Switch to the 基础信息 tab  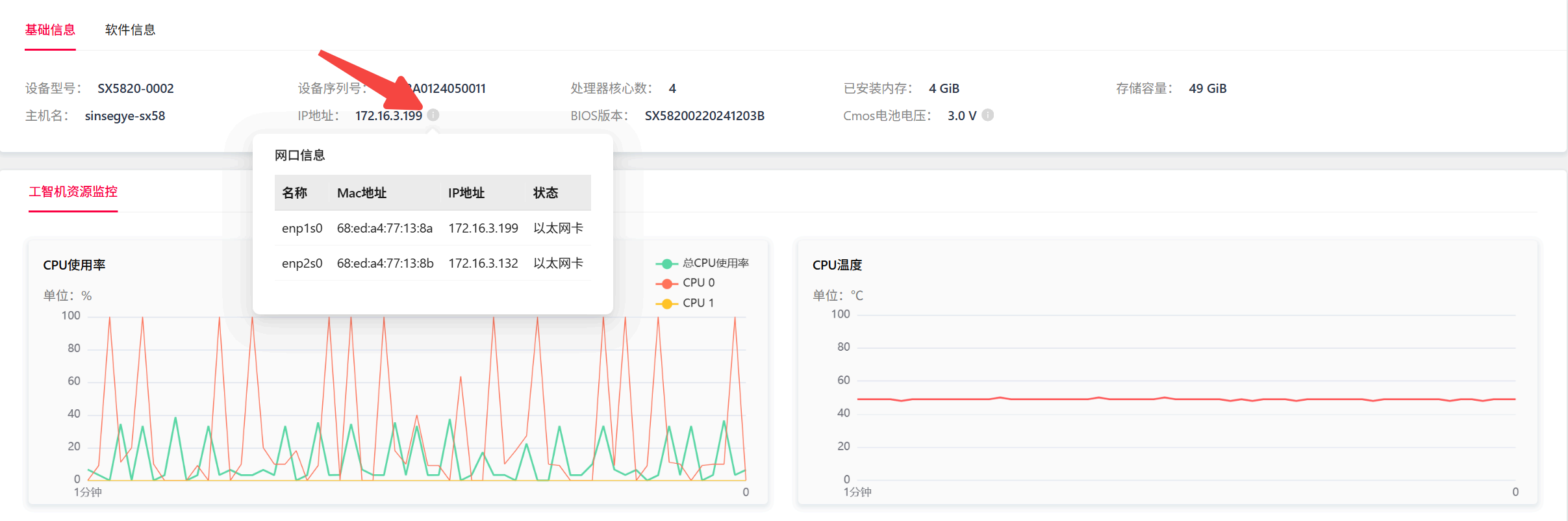point(50,30)
